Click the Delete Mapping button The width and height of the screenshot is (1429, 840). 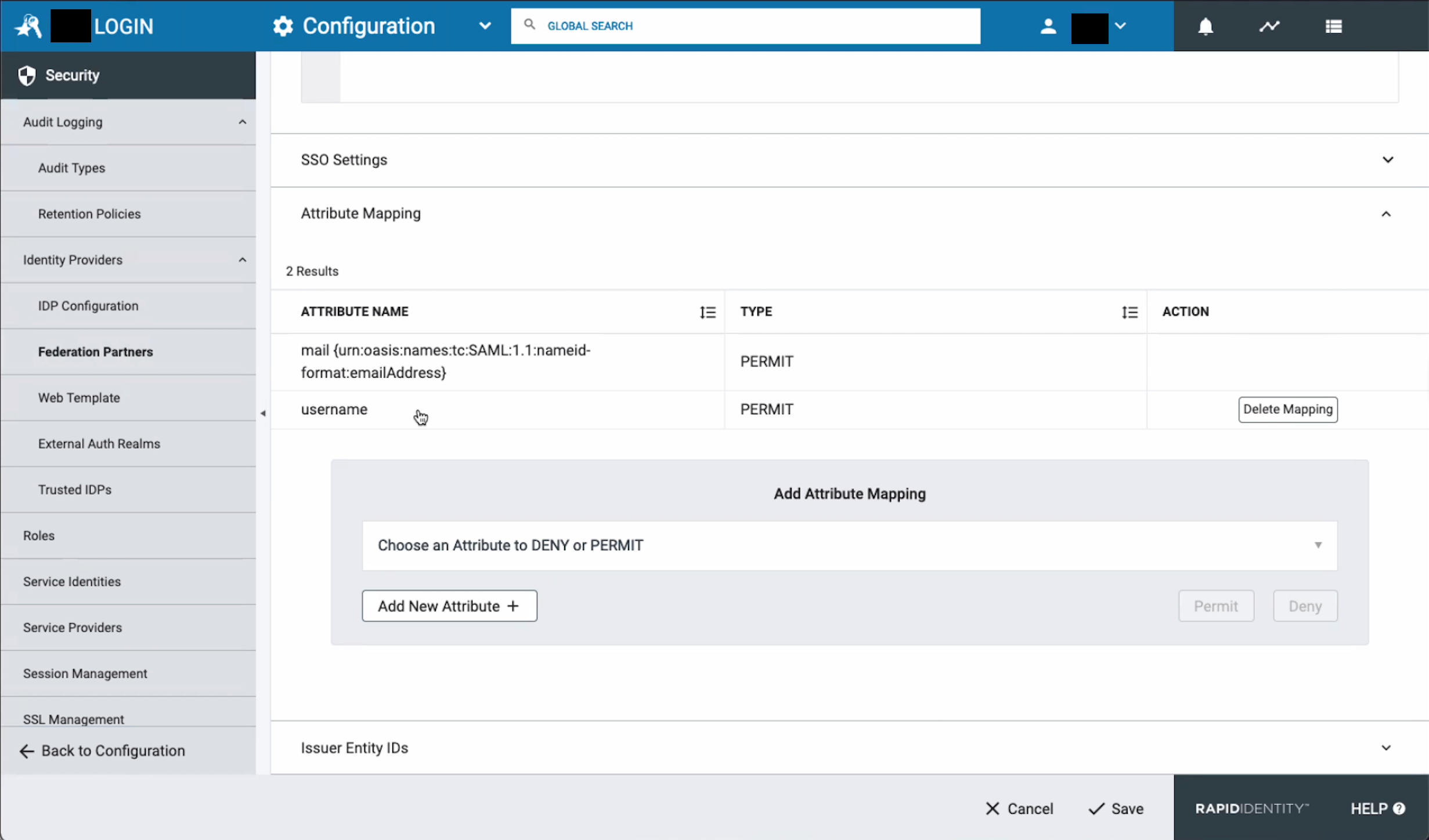click(x=1287, y=409)
